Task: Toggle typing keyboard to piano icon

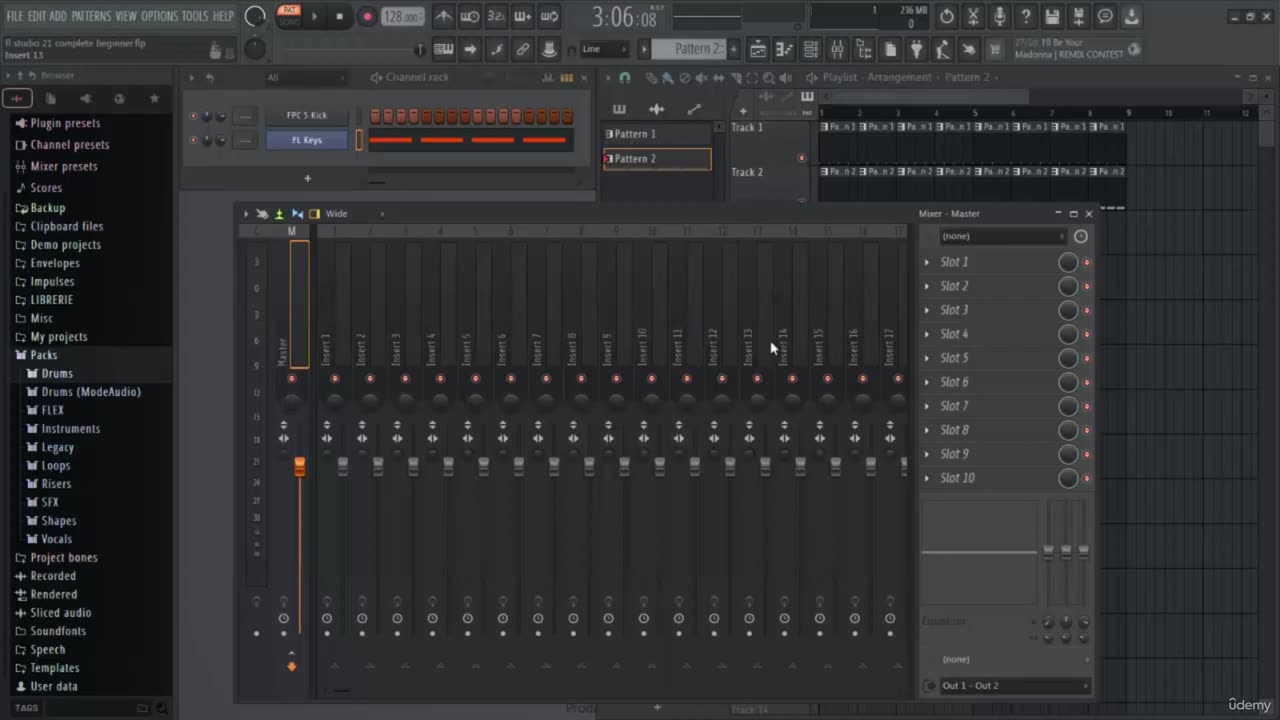Action: 444,49
